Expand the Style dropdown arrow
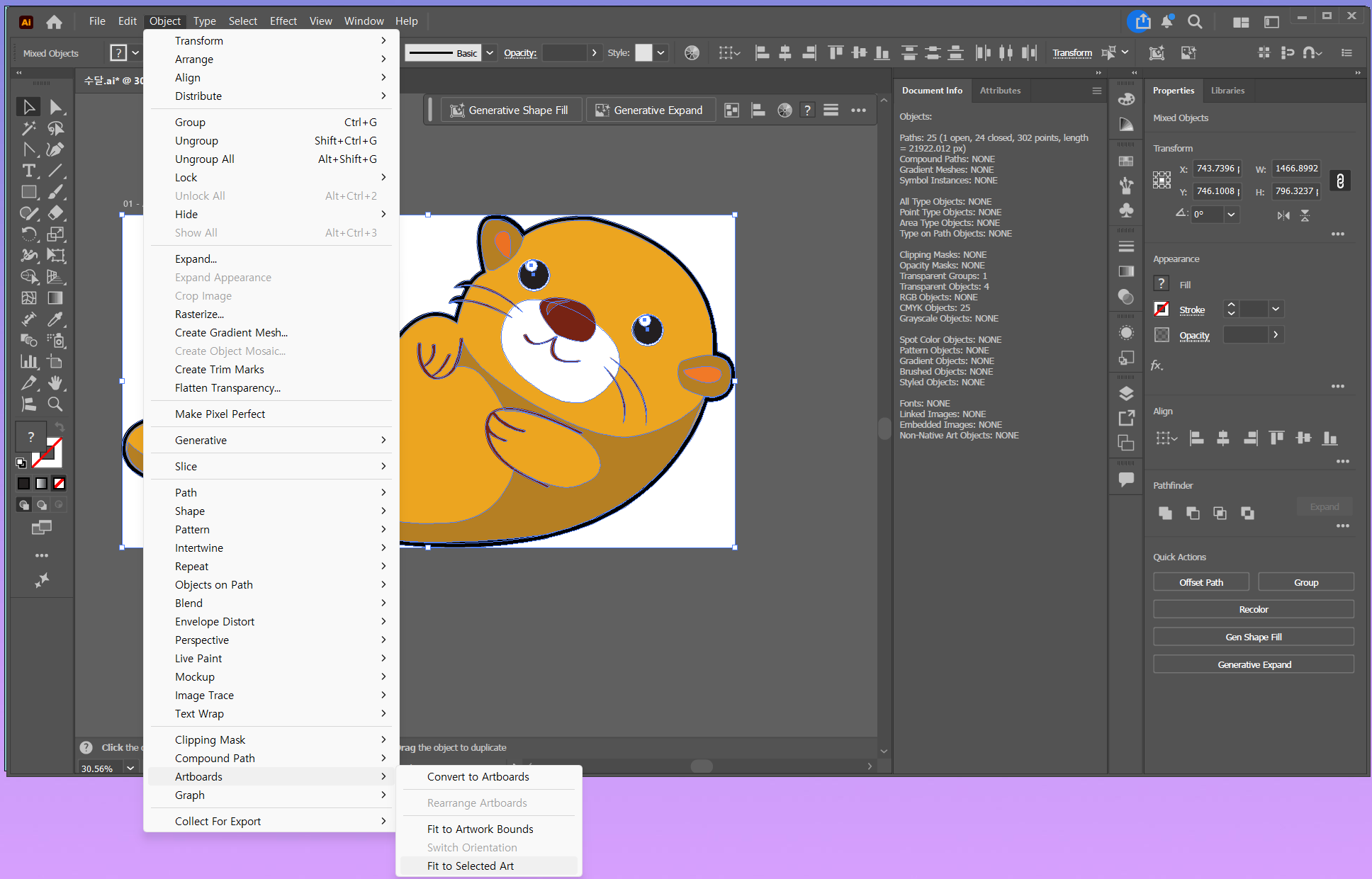The width and height of the screenshot is (1372, 879). coord(660,52)
